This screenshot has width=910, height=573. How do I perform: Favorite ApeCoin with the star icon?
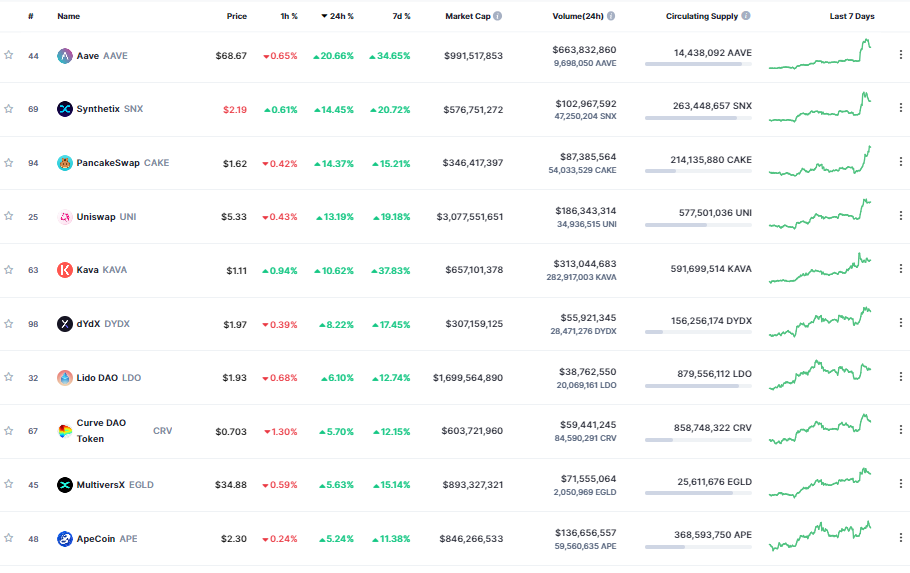tap(9, 538)
